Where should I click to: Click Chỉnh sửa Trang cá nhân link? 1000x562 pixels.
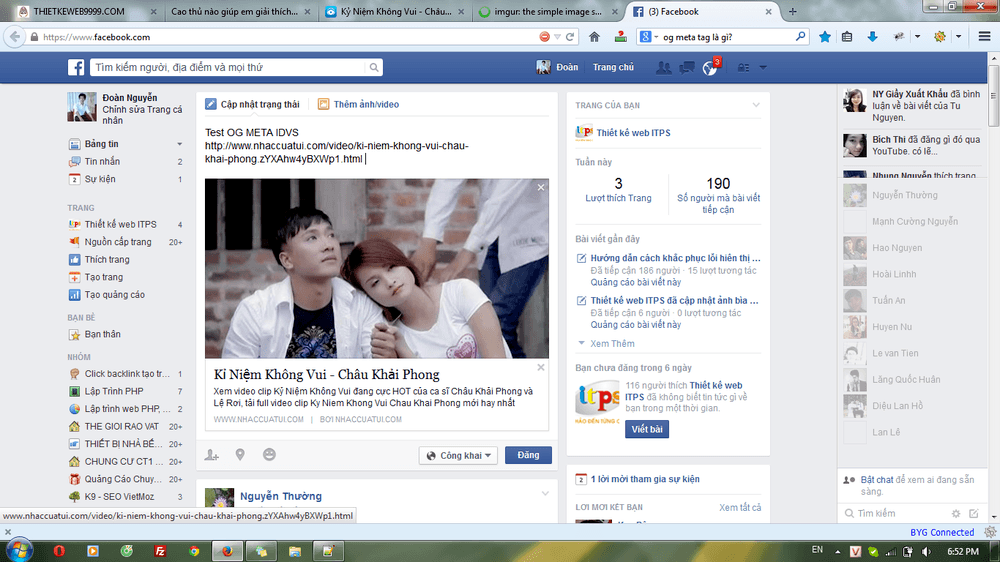[142, 115]
